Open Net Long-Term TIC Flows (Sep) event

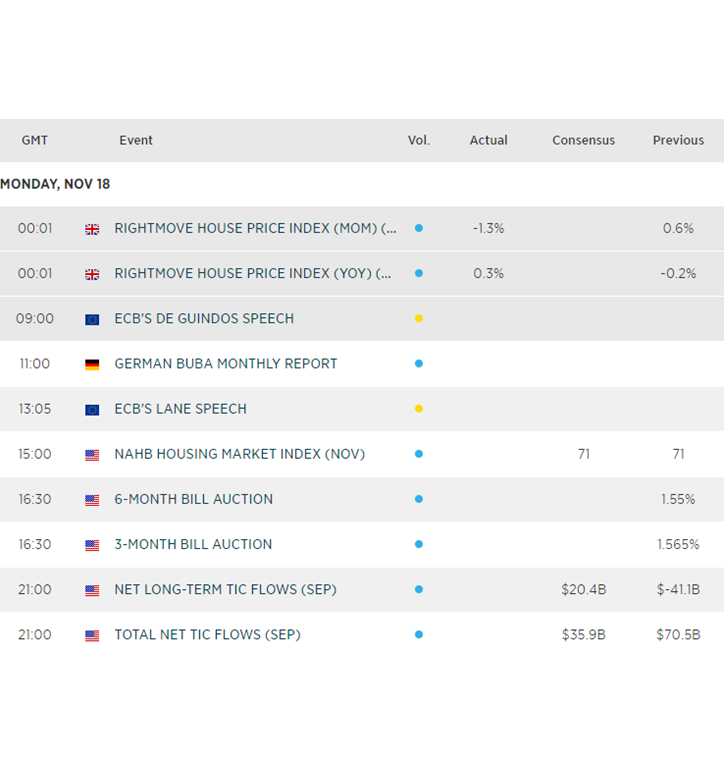point(225,590)
